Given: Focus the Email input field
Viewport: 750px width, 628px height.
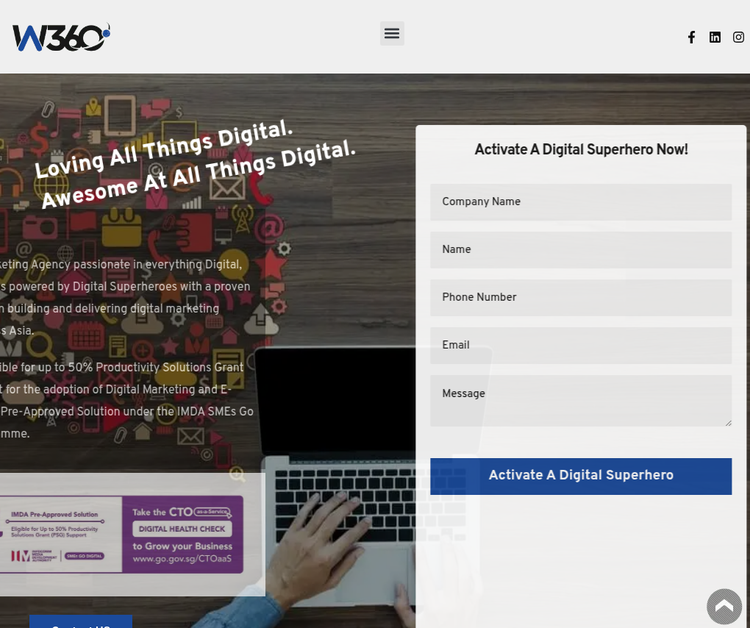Looking at the screenshot, I should (x=581, y=345).
